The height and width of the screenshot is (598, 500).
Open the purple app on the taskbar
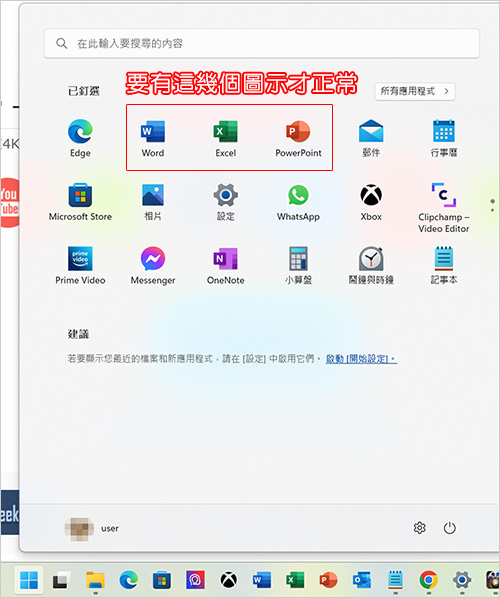[195, 580]
